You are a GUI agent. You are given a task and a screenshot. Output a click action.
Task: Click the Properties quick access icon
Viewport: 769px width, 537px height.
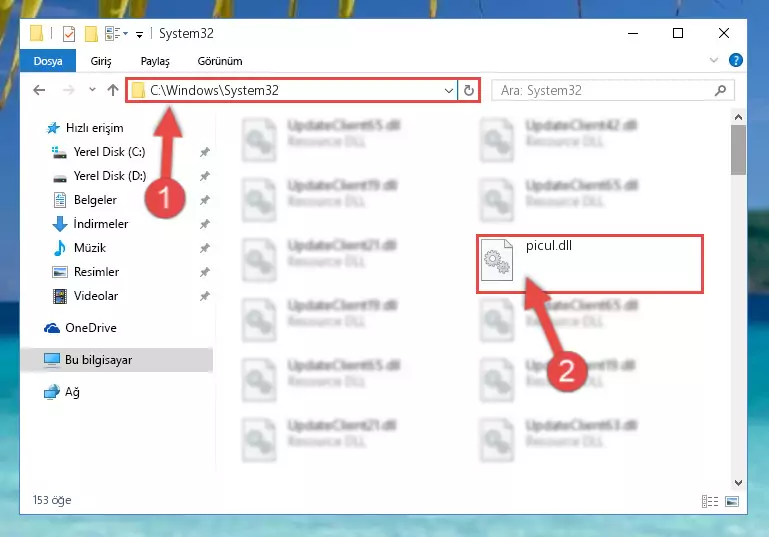[x=69, y=34]
